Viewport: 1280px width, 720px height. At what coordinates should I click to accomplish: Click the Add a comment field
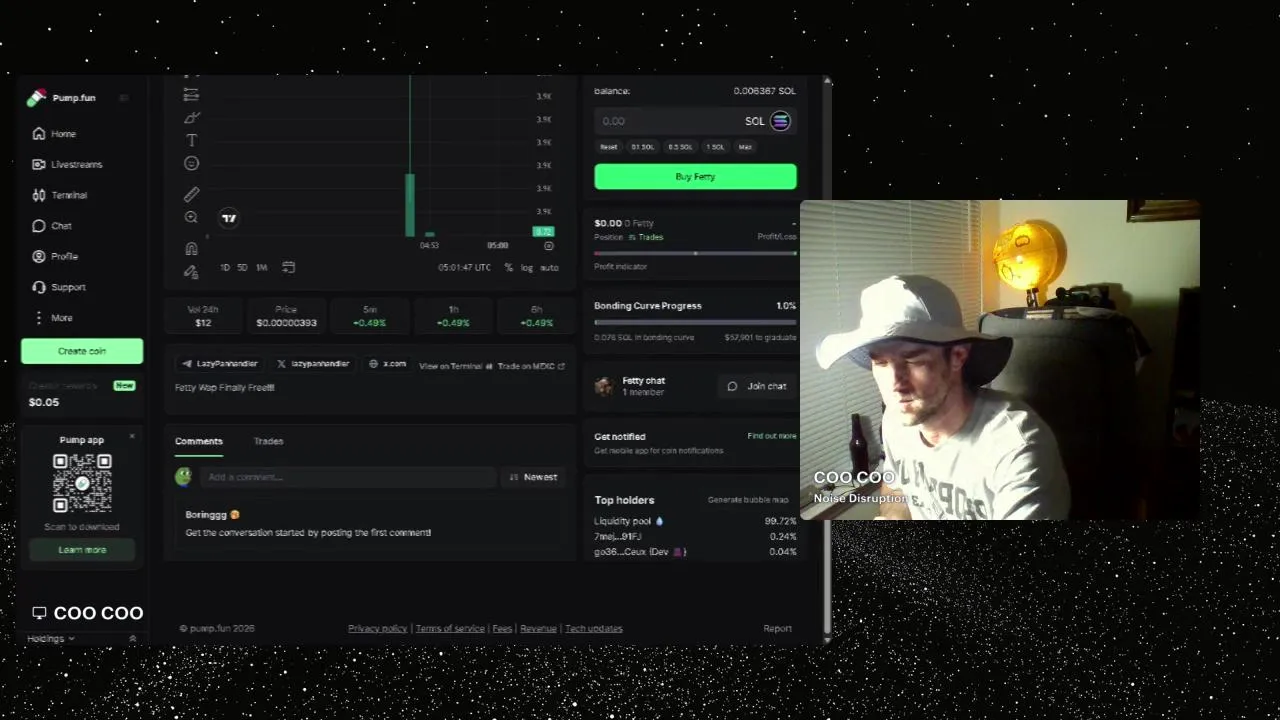(x=347, y=477)
